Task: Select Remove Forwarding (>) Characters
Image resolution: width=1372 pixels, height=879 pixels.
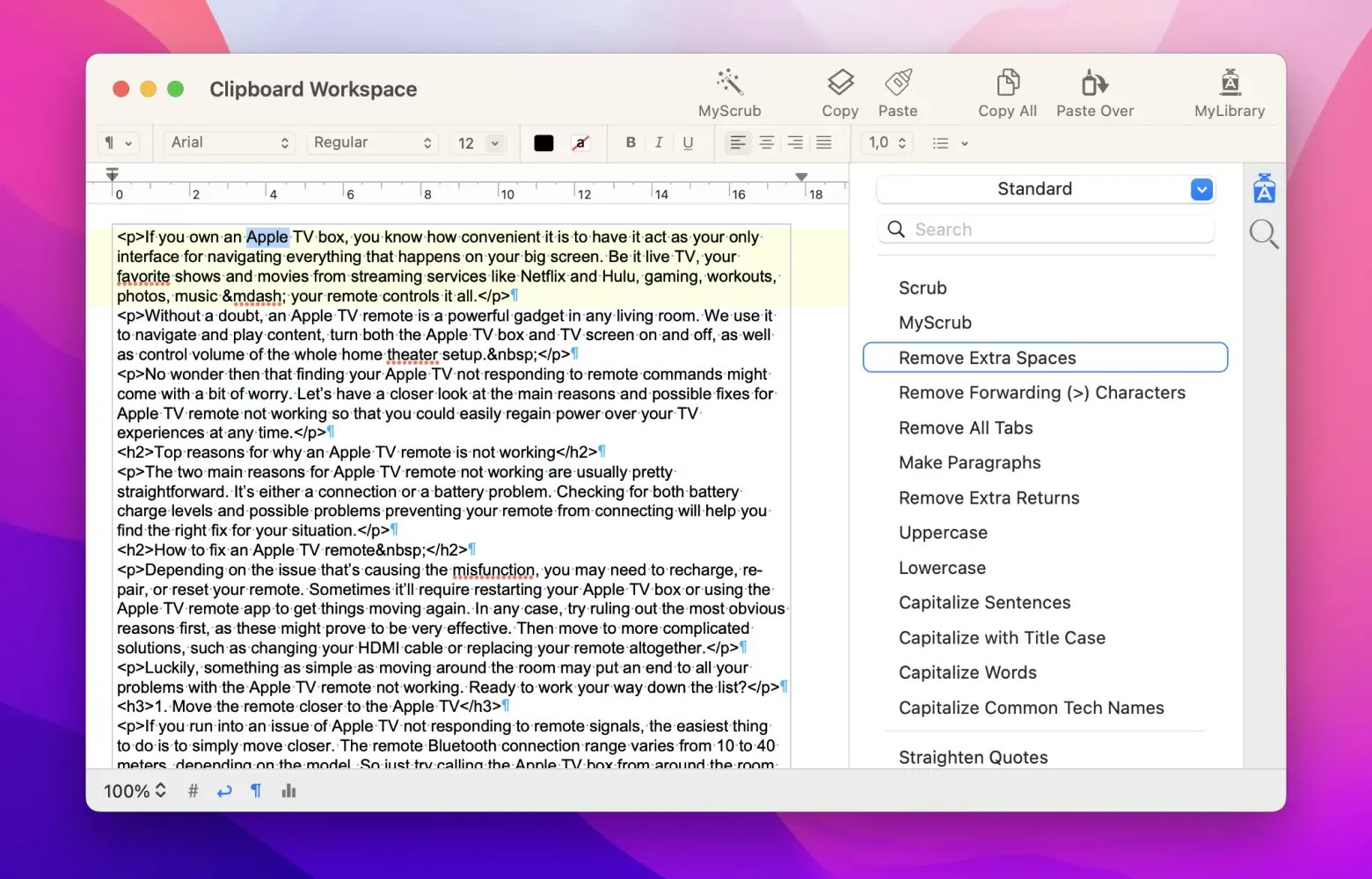Action: (1042, 393)
